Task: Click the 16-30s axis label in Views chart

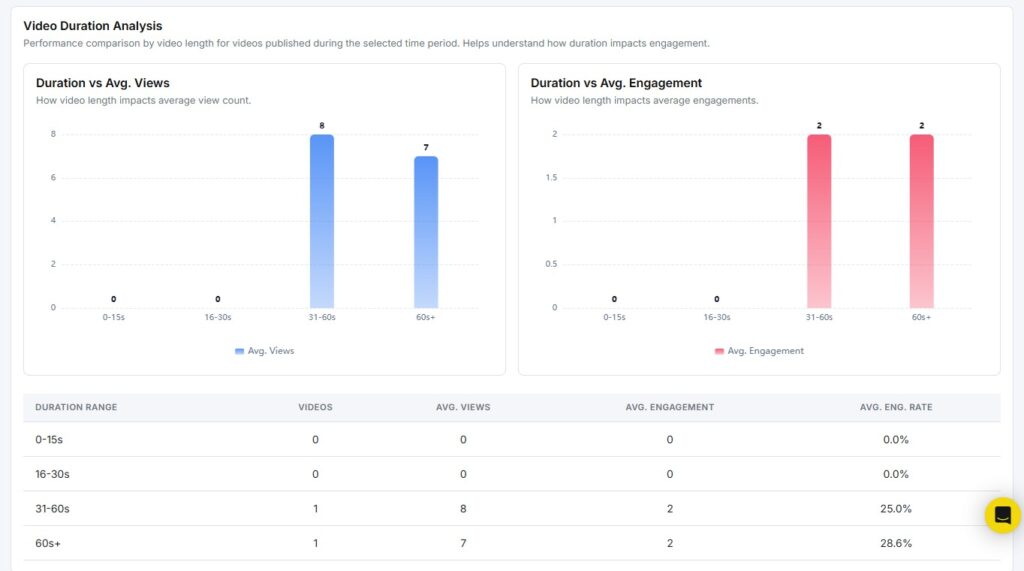Action: click(217, 318)
